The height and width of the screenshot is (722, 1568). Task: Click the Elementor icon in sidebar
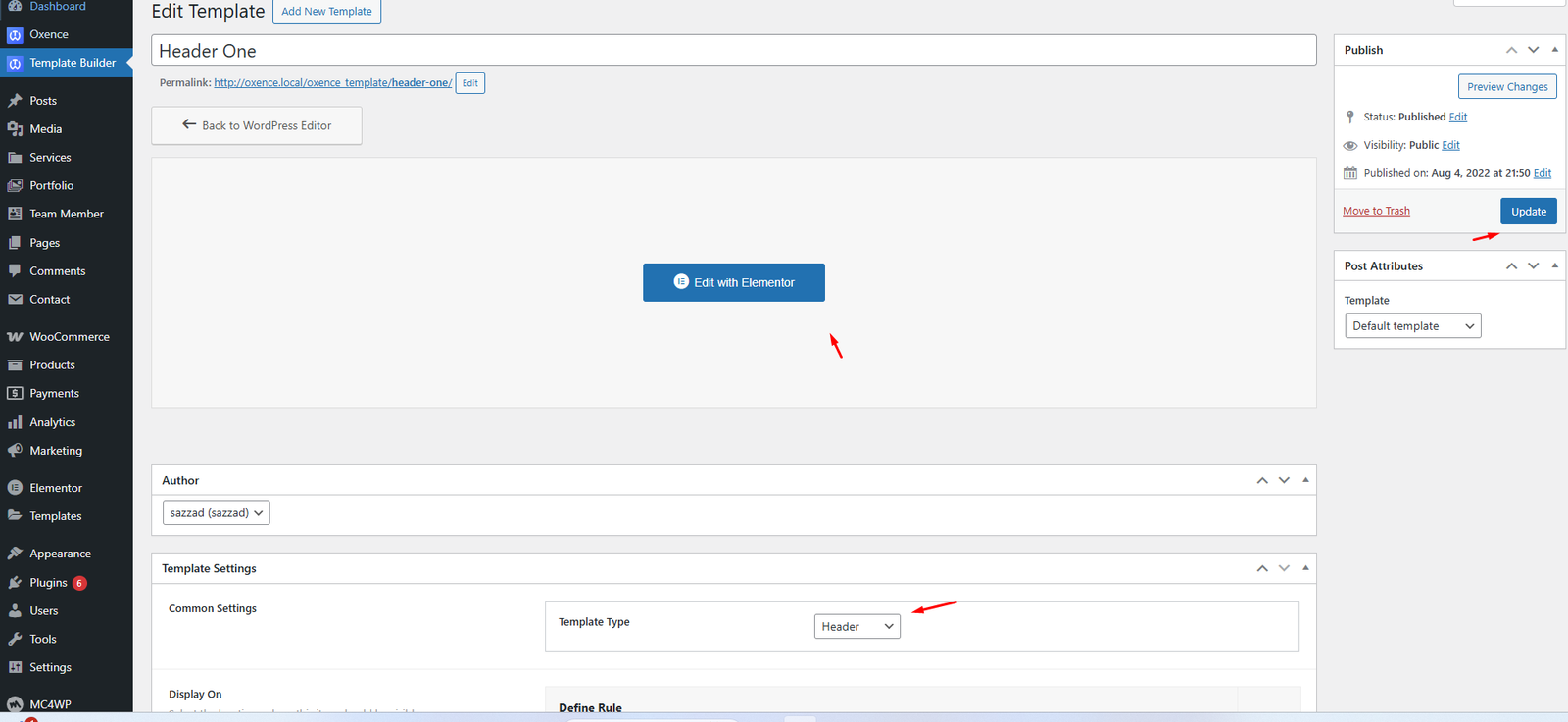coord(15,488)
